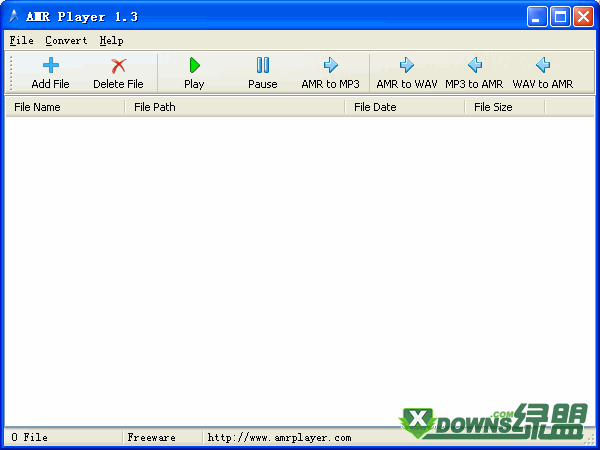Convert using the AMR to MP3 button
The image size is (600, 450).
[331, 73]
